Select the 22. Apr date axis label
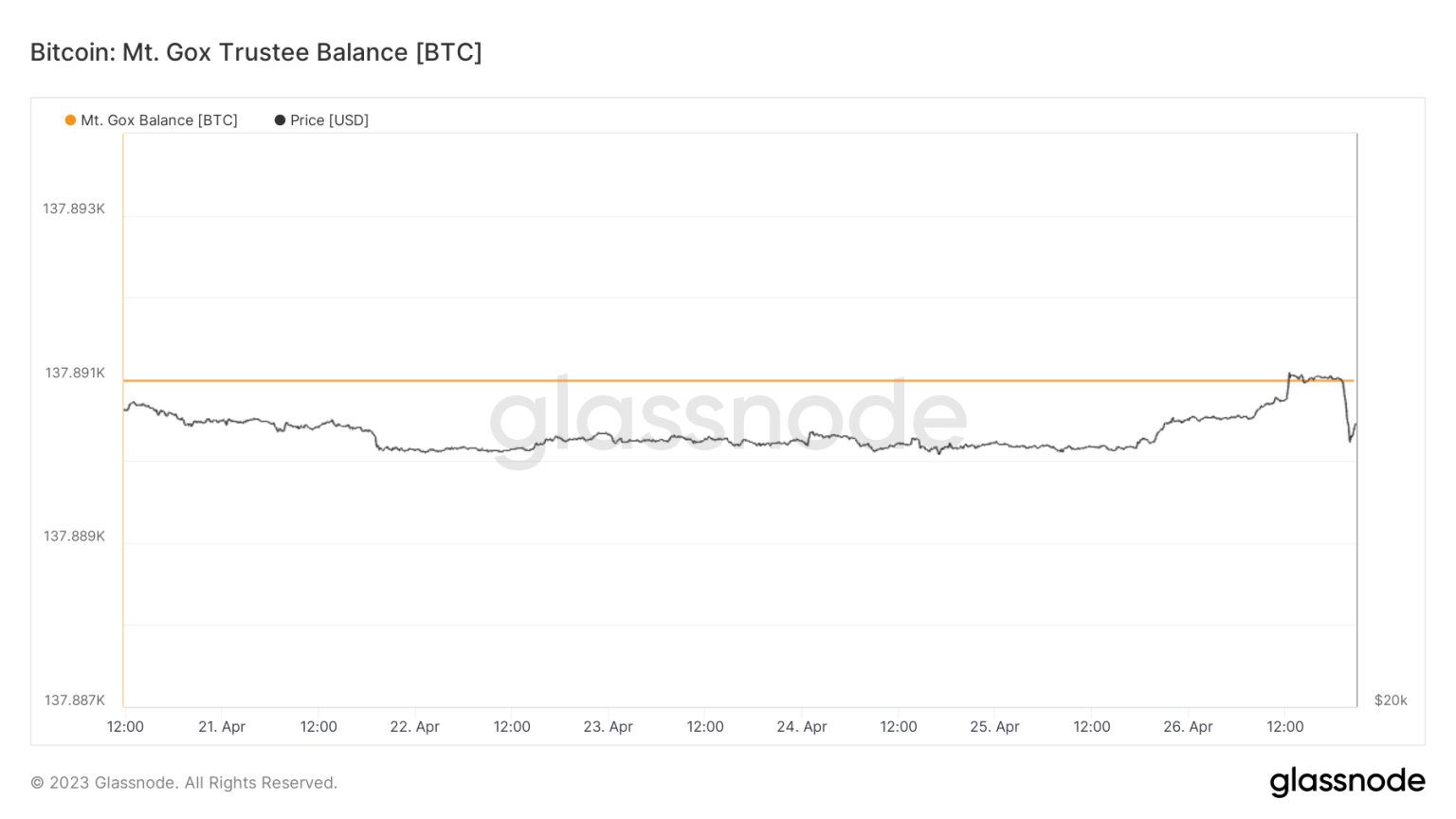The width and height of the screenshot is (1456, 819). tap(415, 727)
